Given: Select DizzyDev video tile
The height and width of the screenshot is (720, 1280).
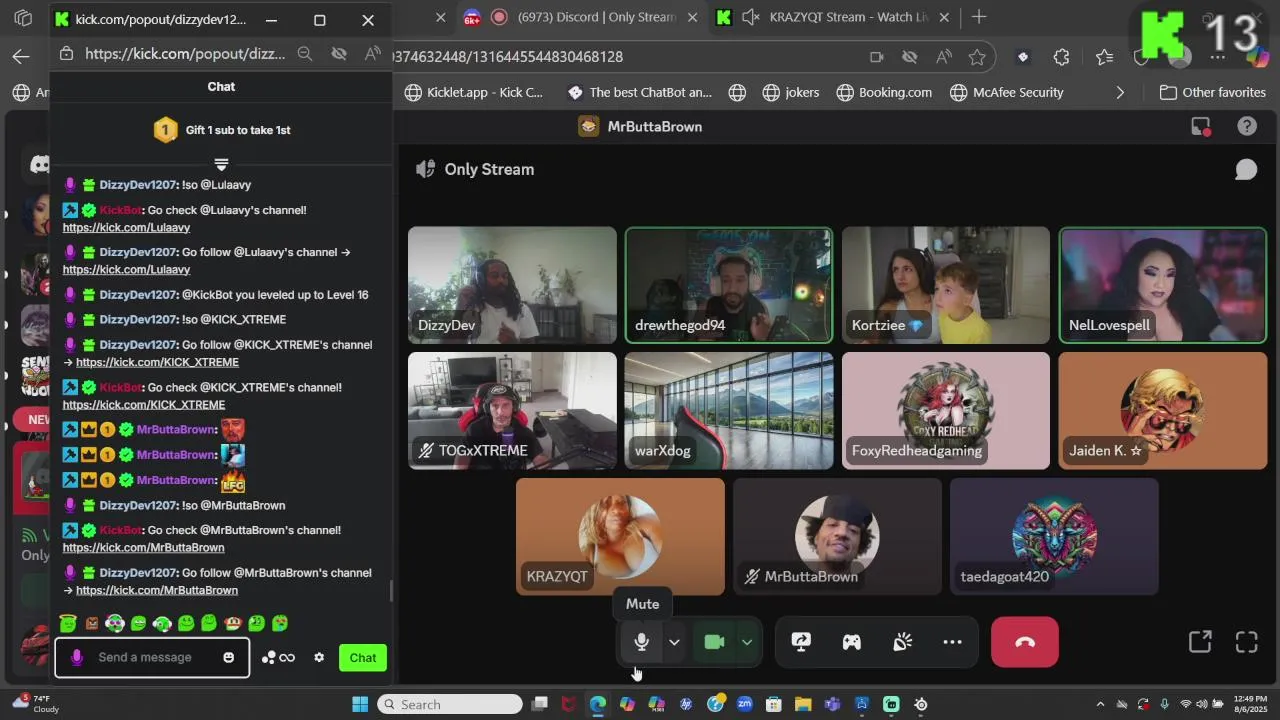Looking at the screenshot, I should [x=512, y=285].
